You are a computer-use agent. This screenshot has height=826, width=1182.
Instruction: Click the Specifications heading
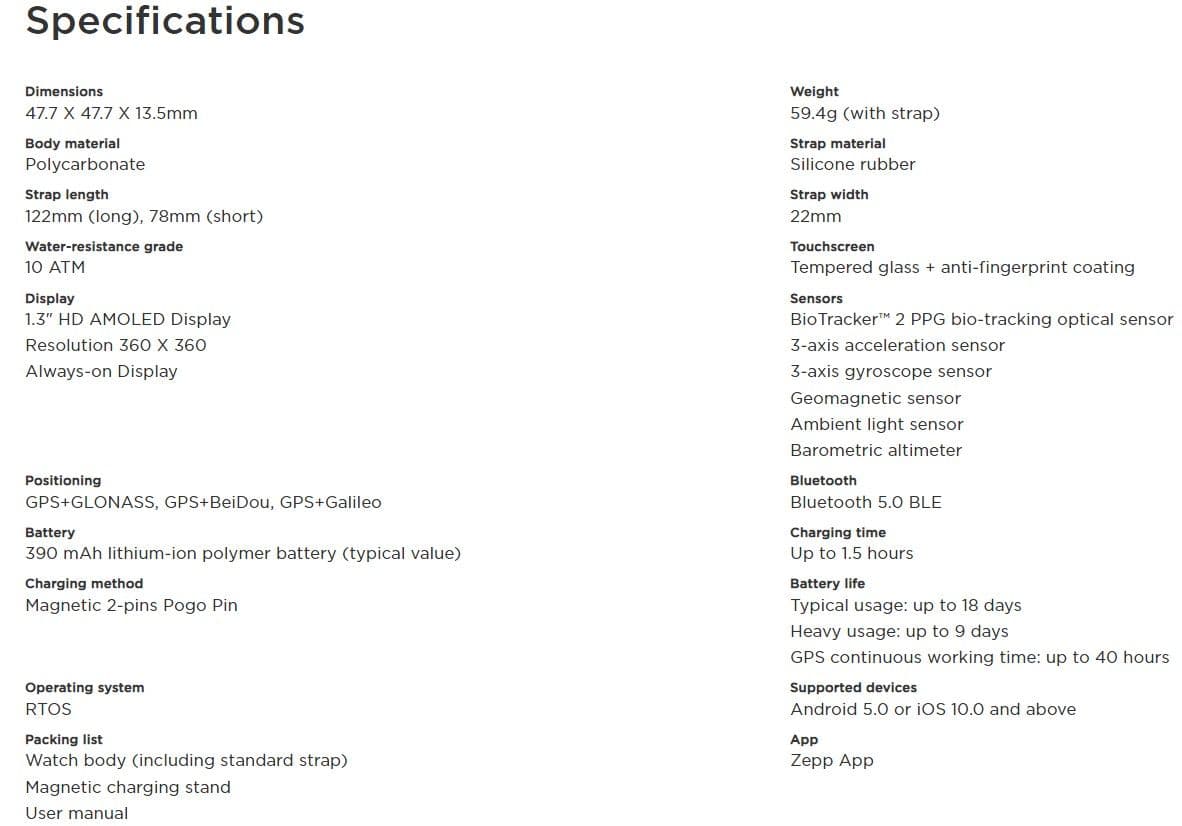coord(165,21)
